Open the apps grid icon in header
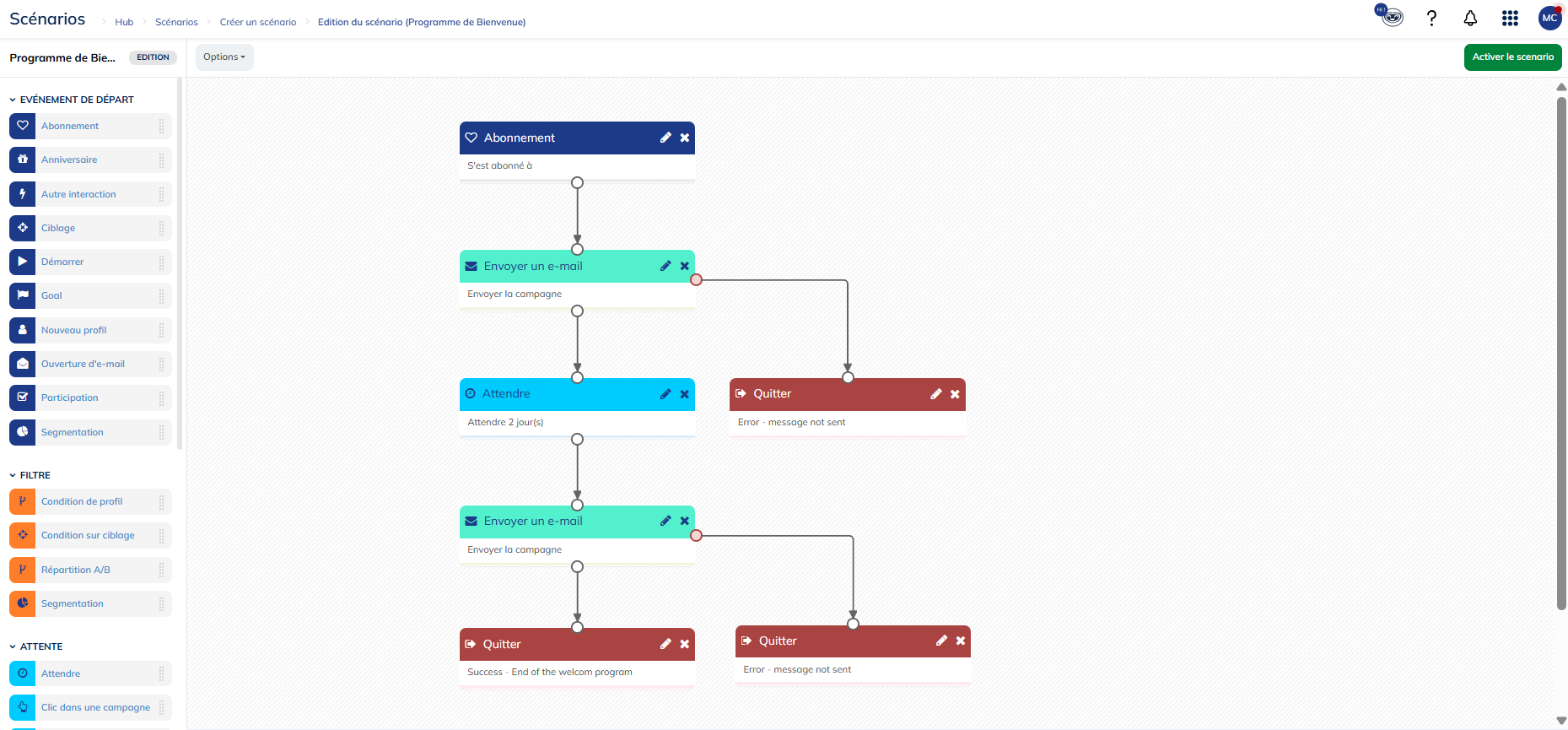The height and width of the screenshot is (730, 1568). point(1510,18)
